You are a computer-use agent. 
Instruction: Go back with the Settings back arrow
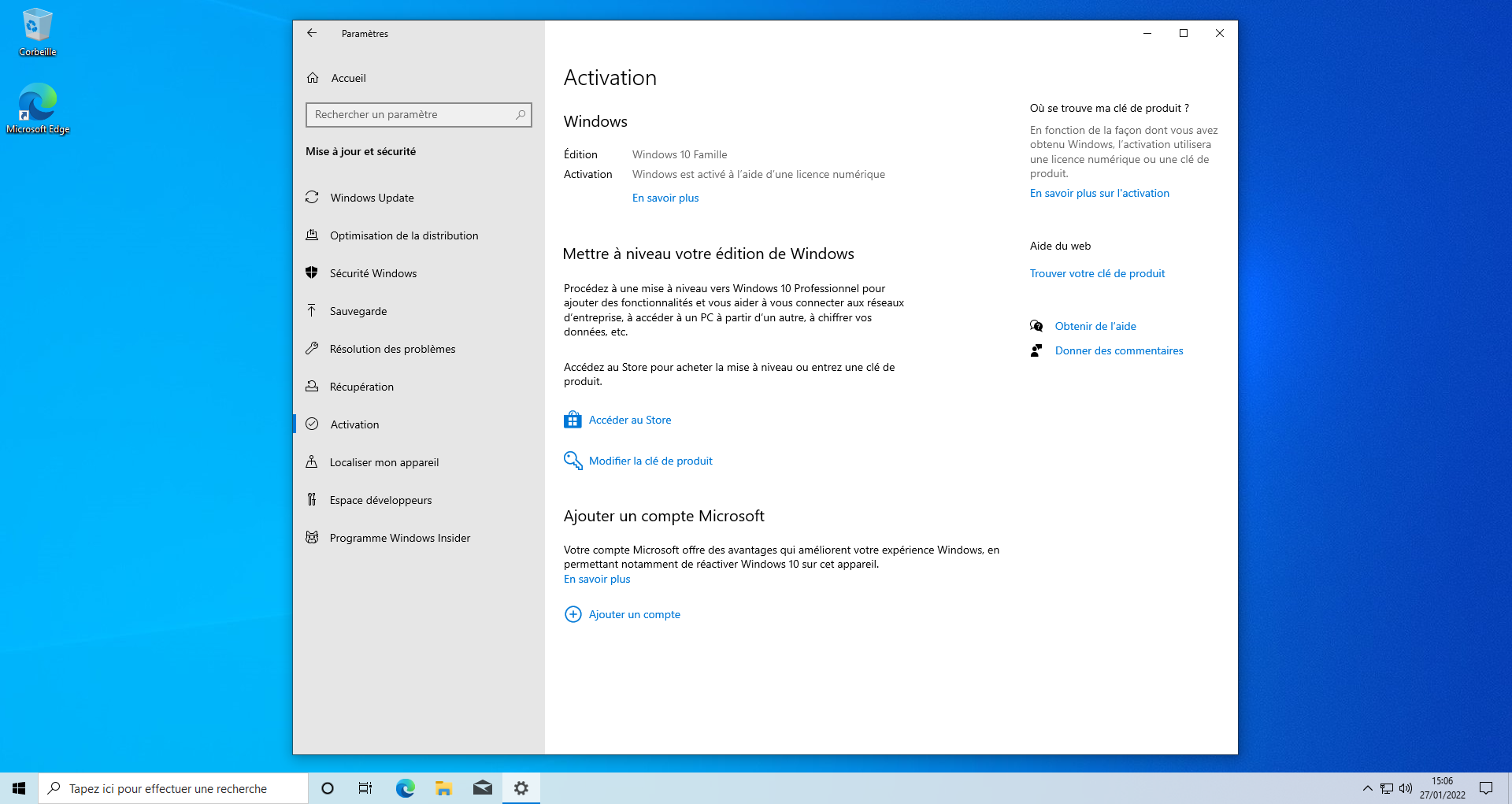[312, 33]
